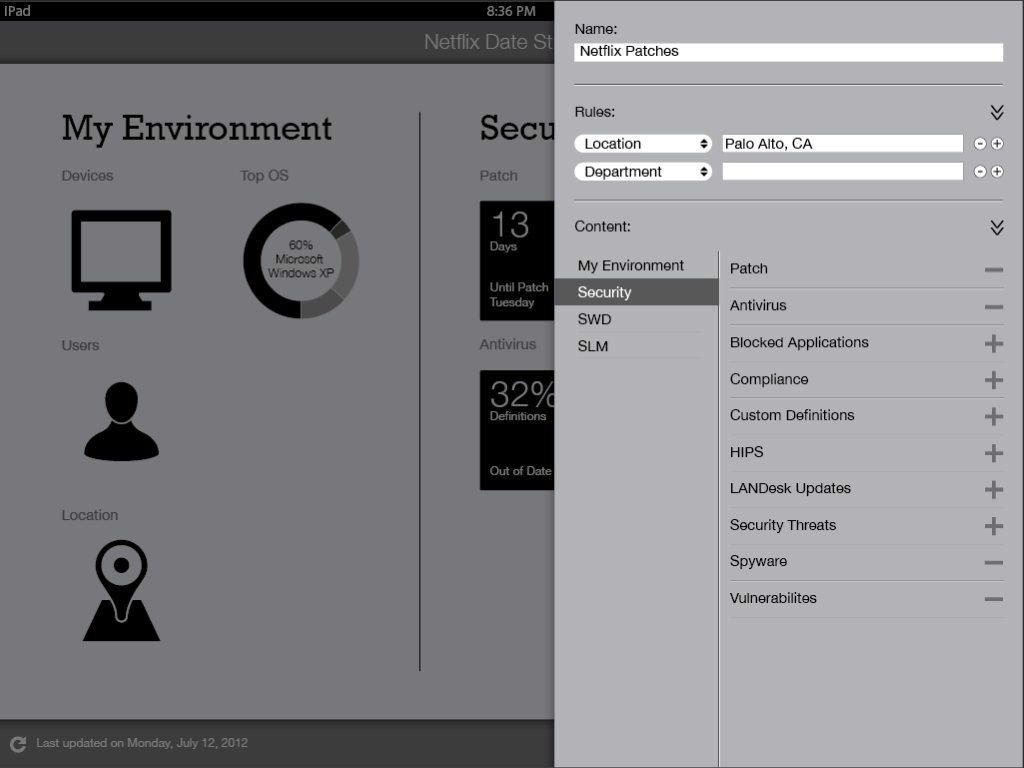Click the Location label under My Environment

pos(90,515)
